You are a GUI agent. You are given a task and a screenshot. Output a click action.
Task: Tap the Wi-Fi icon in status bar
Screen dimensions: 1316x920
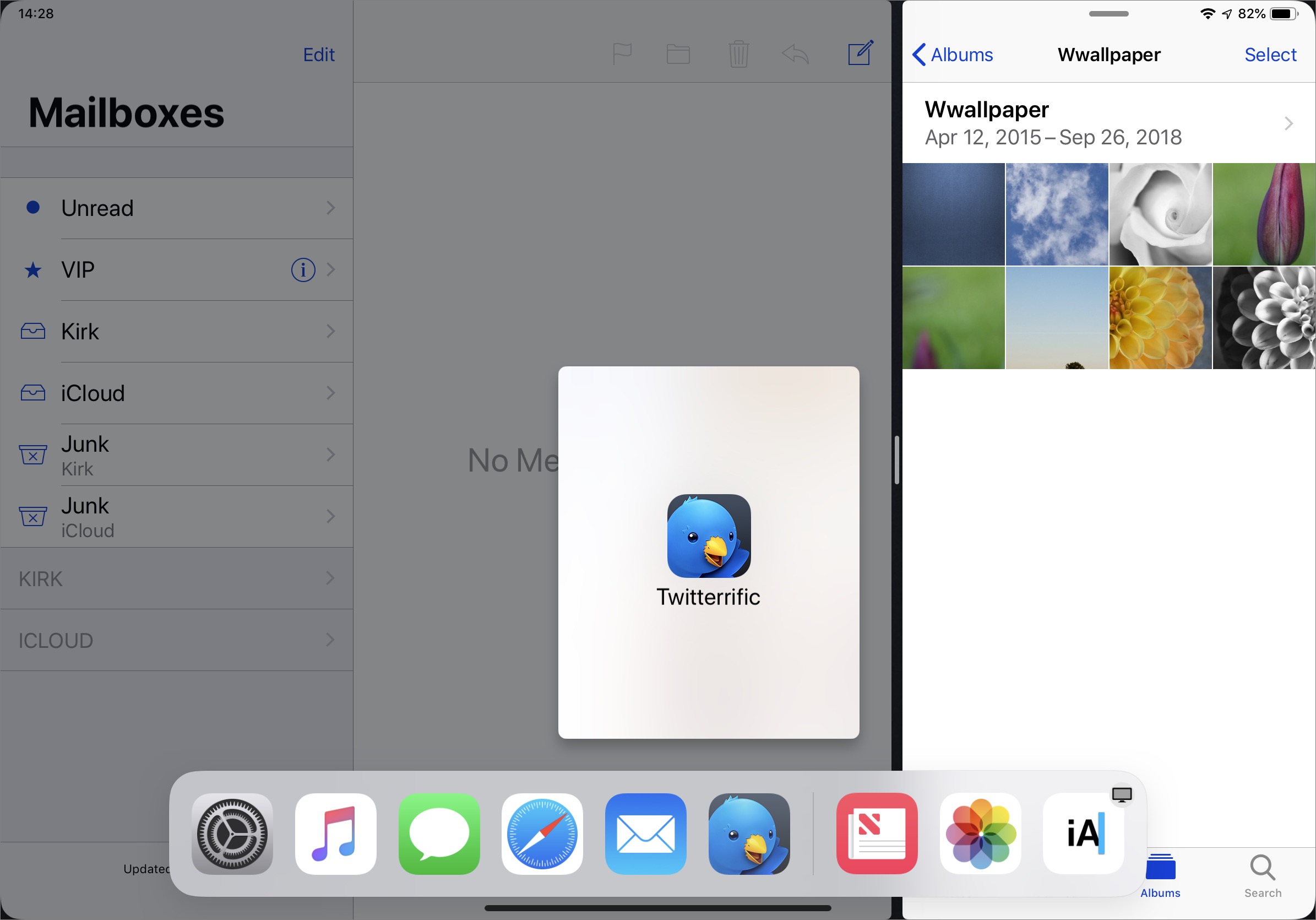(x=1208, y=14)
